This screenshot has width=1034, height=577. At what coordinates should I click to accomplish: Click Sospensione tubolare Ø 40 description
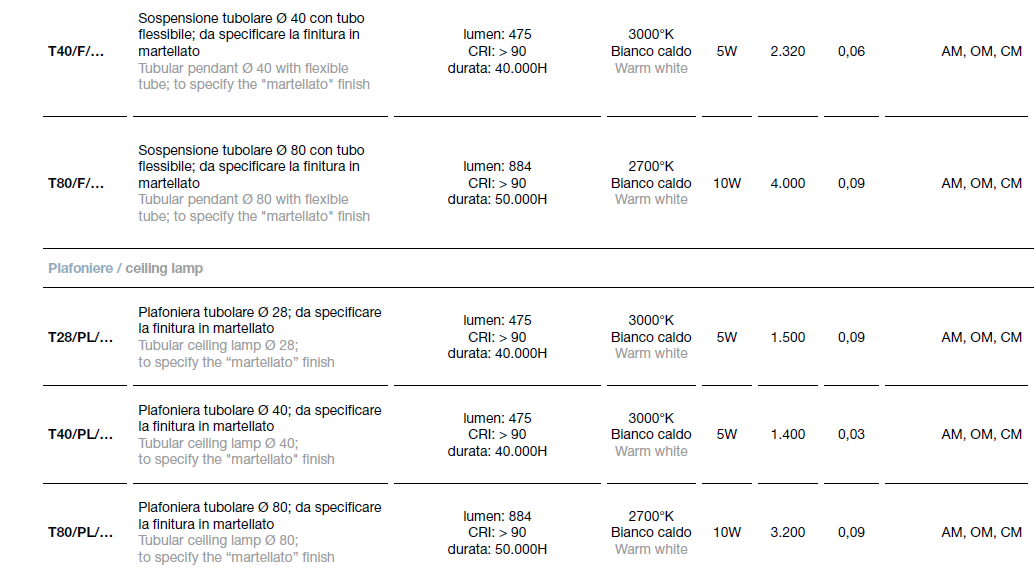tap(254, 51)
